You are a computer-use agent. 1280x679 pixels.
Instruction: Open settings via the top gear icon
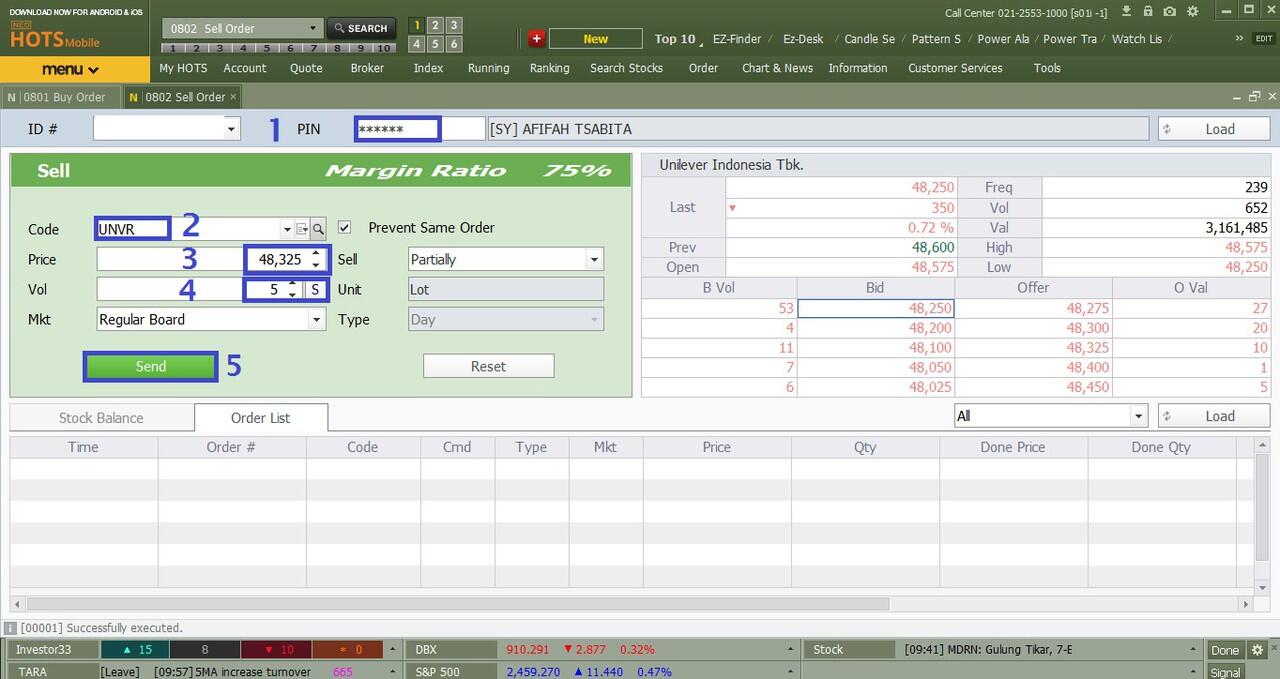[x=1192, y=11]
